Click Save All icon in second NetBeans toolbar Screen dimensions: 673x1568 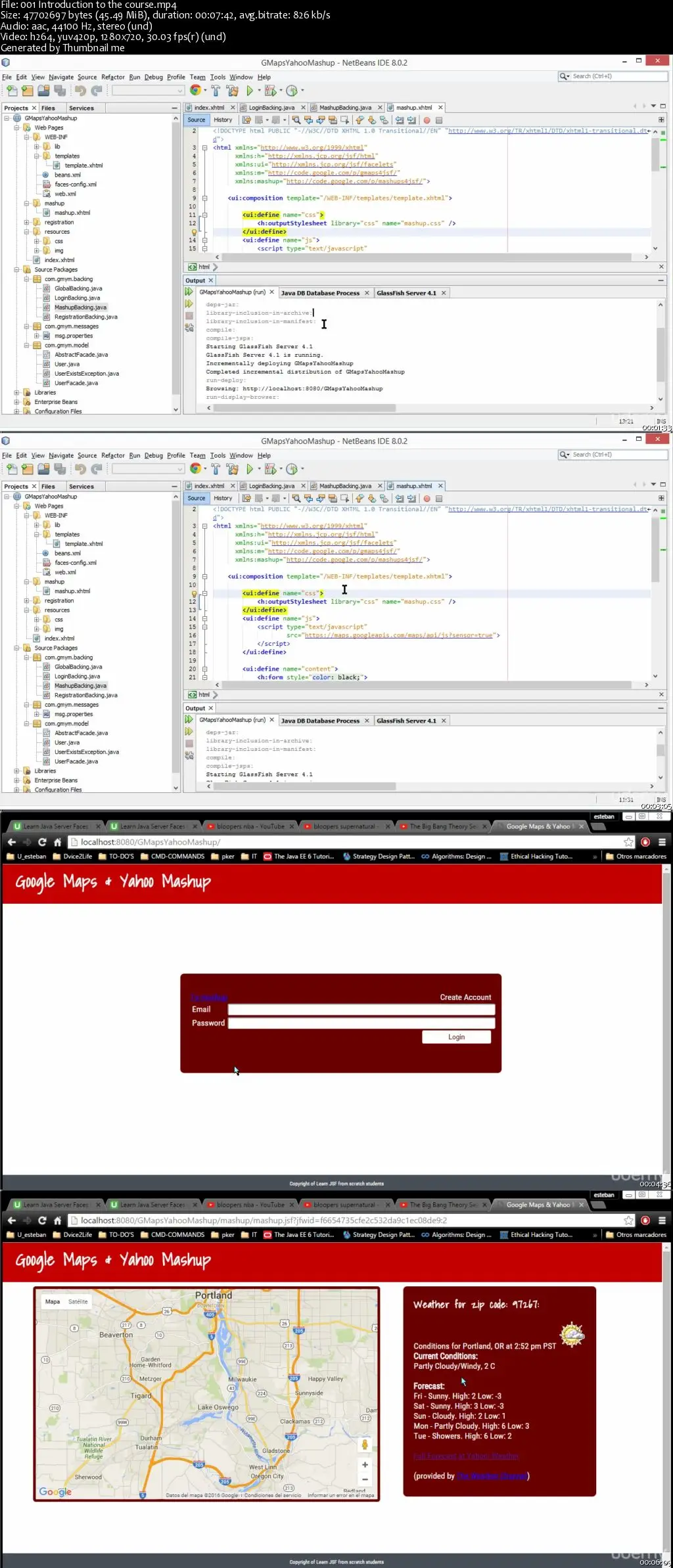pyautogui.click(x=59, y=469)
